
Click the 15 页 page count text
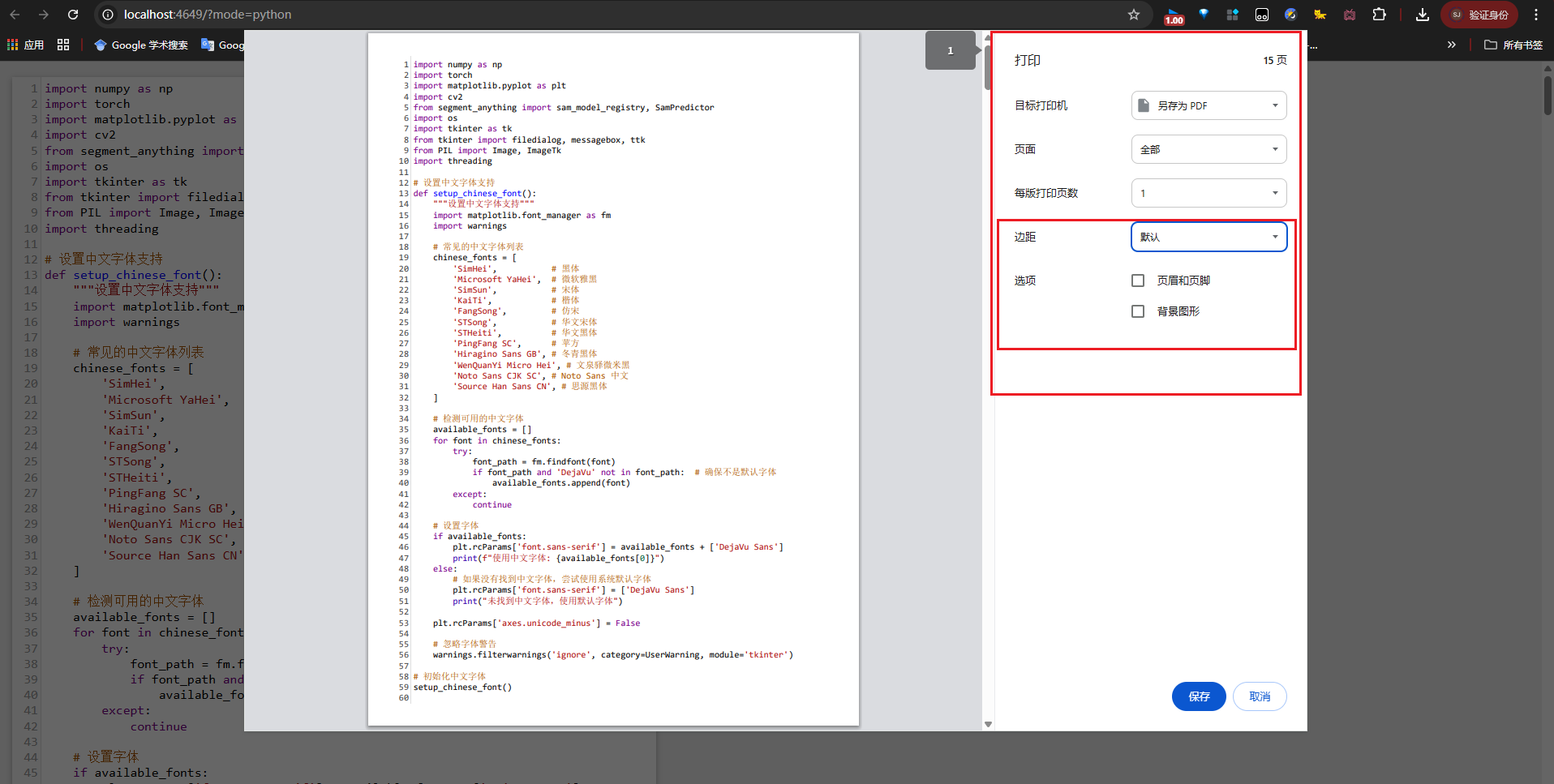tap(1275, 60)
